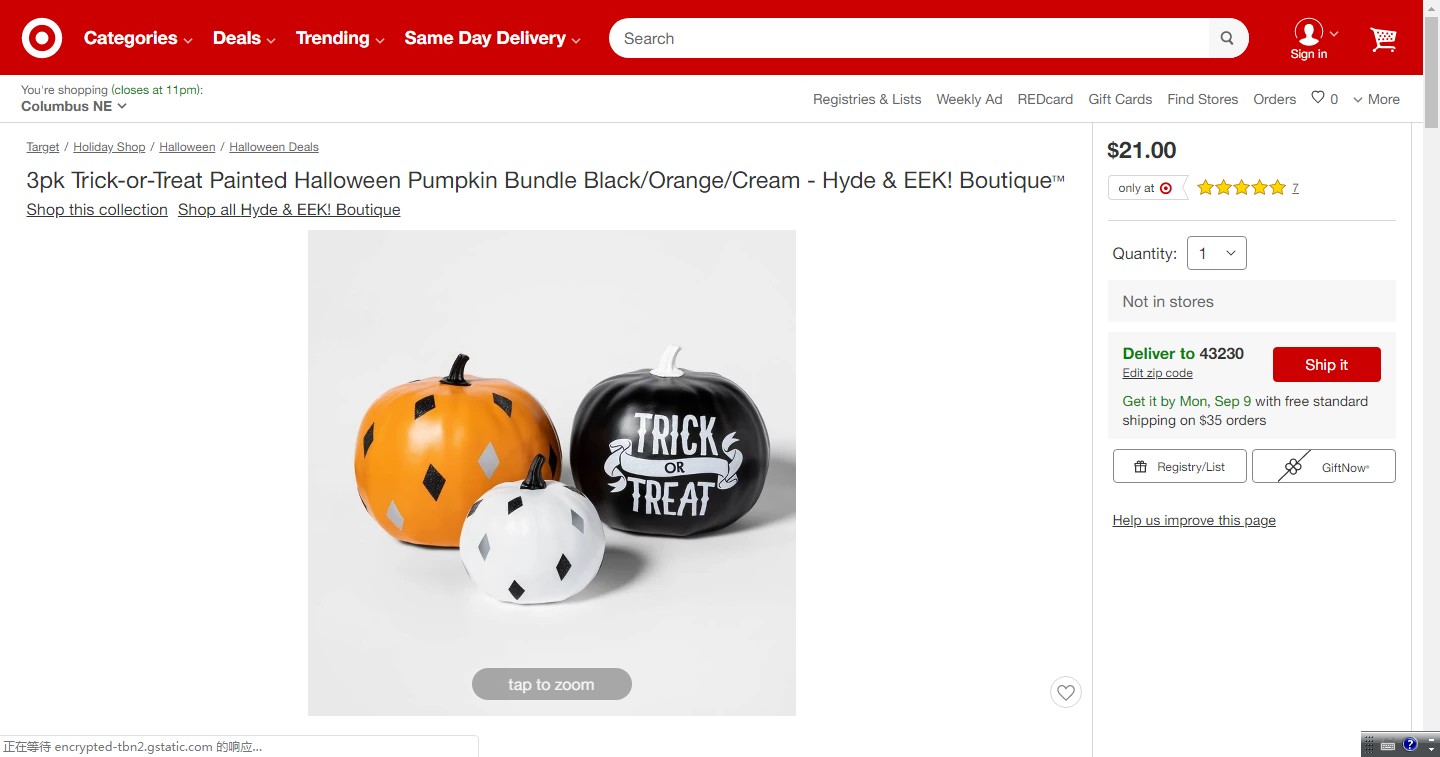1440x757 pixels.
Task: Open the Deals menu
Action: tap(244, 39)
